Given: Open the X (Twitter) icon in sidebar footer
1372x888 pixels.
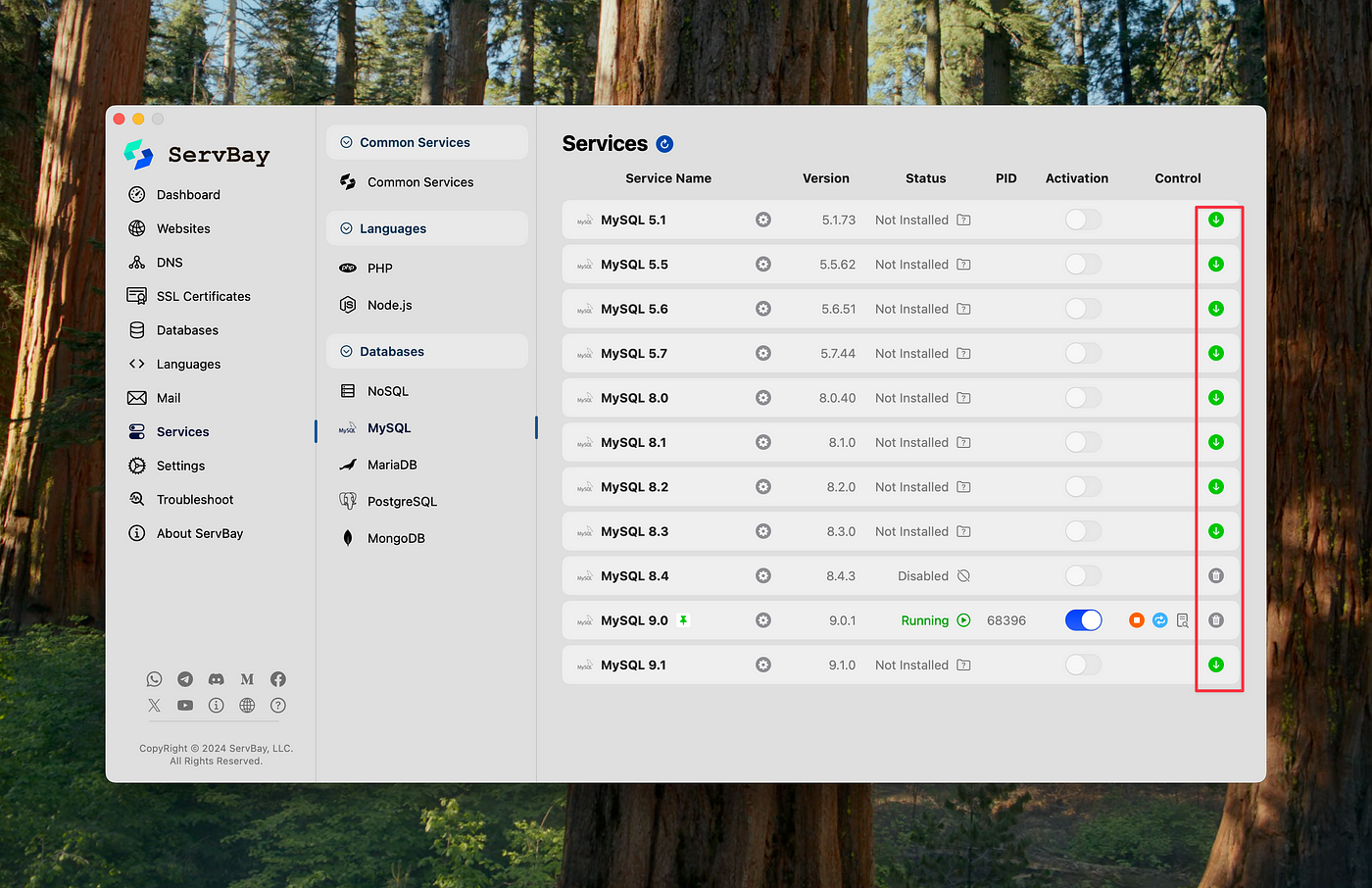Looking at the screenshot, I should coord(154,706).
